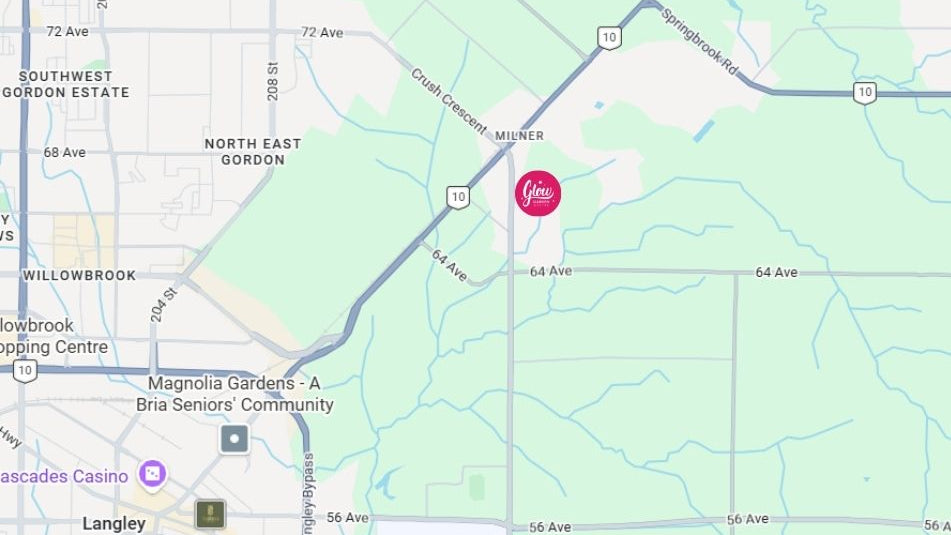The height and width of the screenshot is (535, 951).
Task: Select the Cascades Casino purple dice icon
Action: coord(152,474)
